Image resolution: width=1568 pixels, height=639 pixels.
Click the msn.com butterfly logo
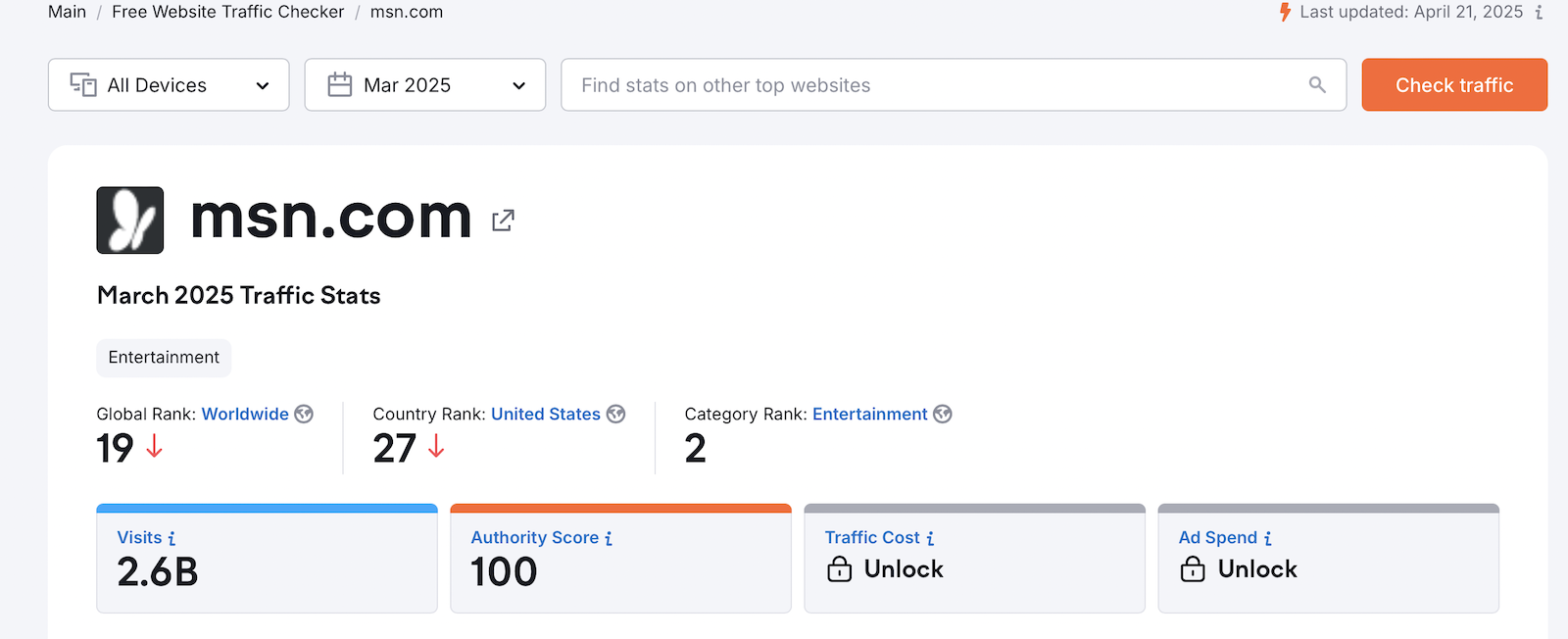[x=130, y=221]
